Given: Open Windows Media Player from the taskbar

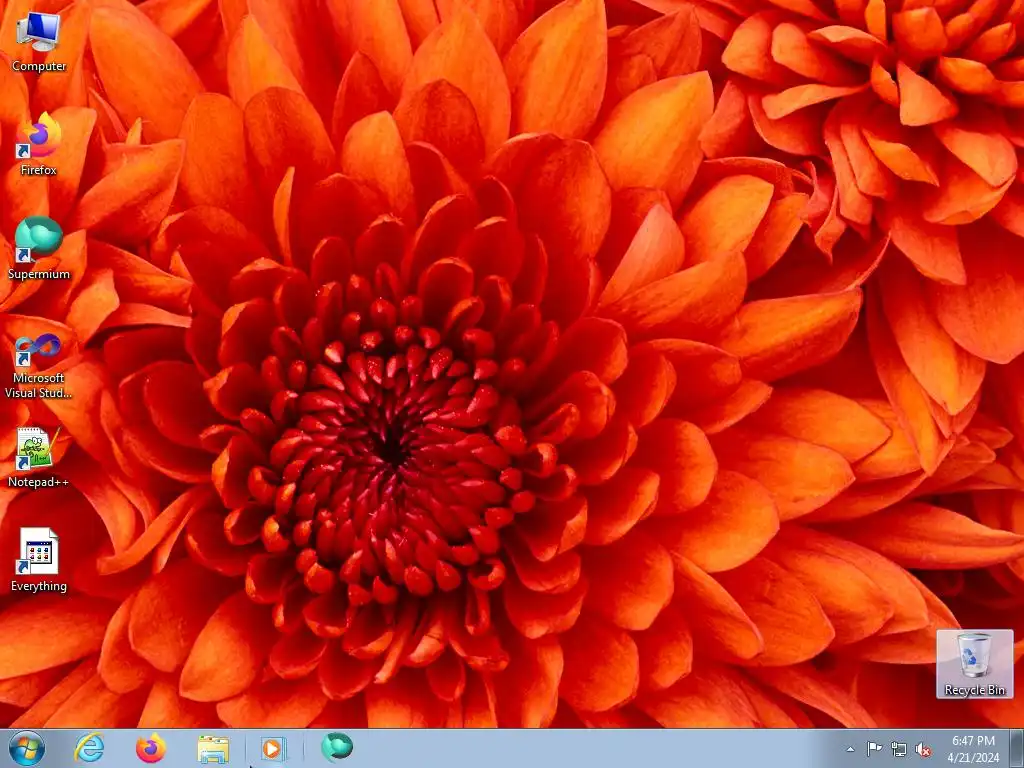Looking at the screenshot, I should click(x=272, y=749).
